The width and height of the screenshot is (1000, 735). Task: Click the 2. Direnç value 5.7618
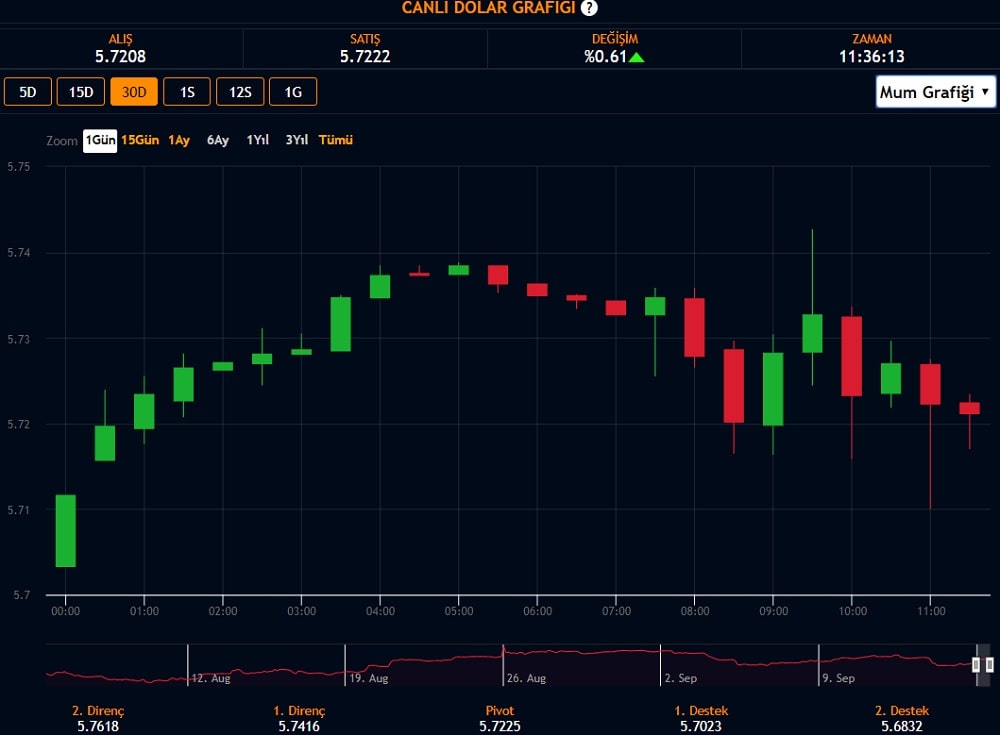[x=98, y=726]
